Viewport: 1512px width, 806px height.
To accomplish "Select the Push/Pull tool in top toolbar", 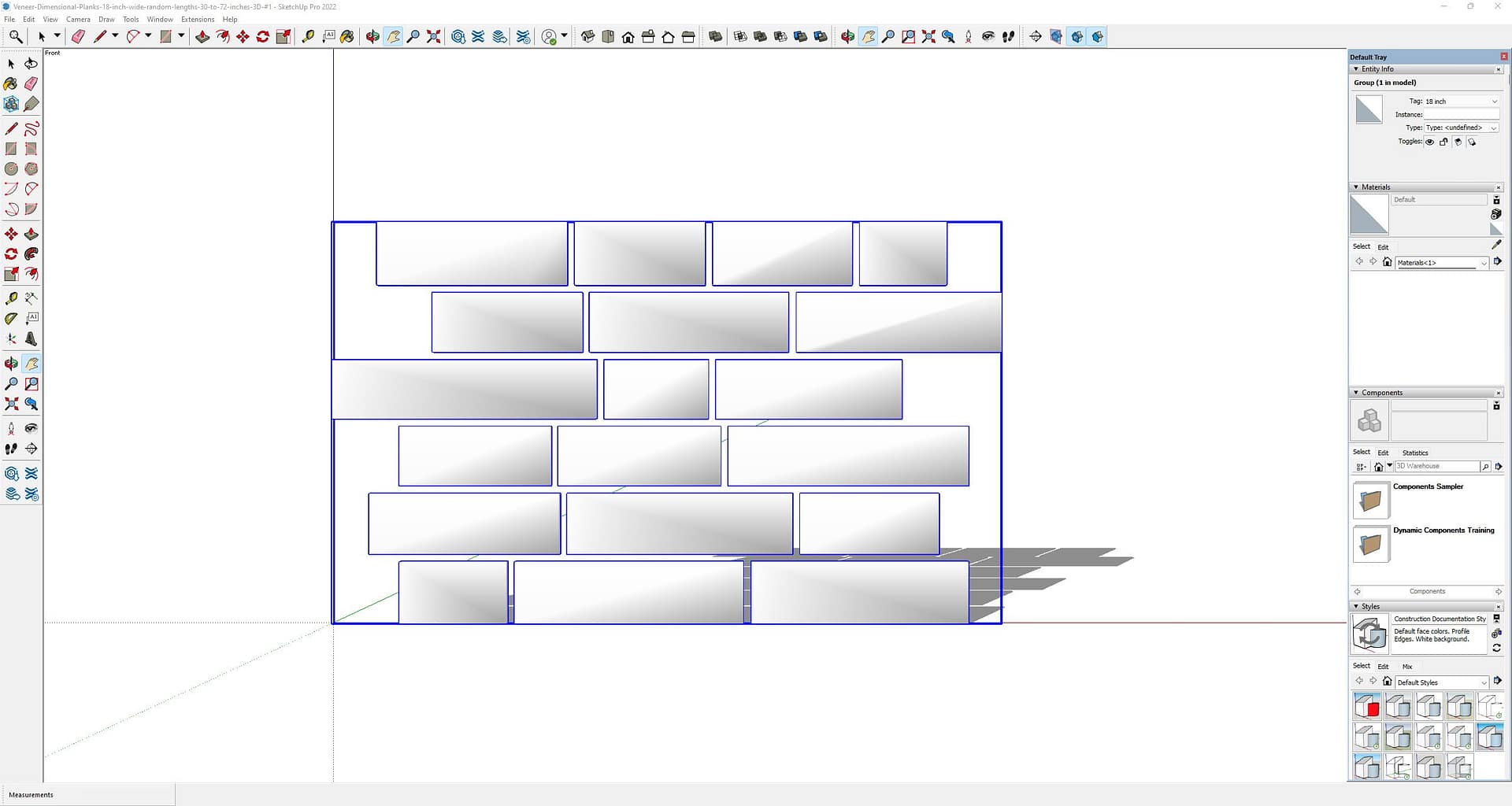I will 202,36.
